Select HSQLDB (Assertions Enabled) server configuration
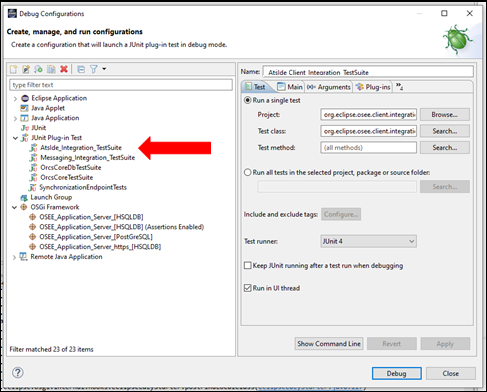487x392 pixels. click(x=122, y=227)
